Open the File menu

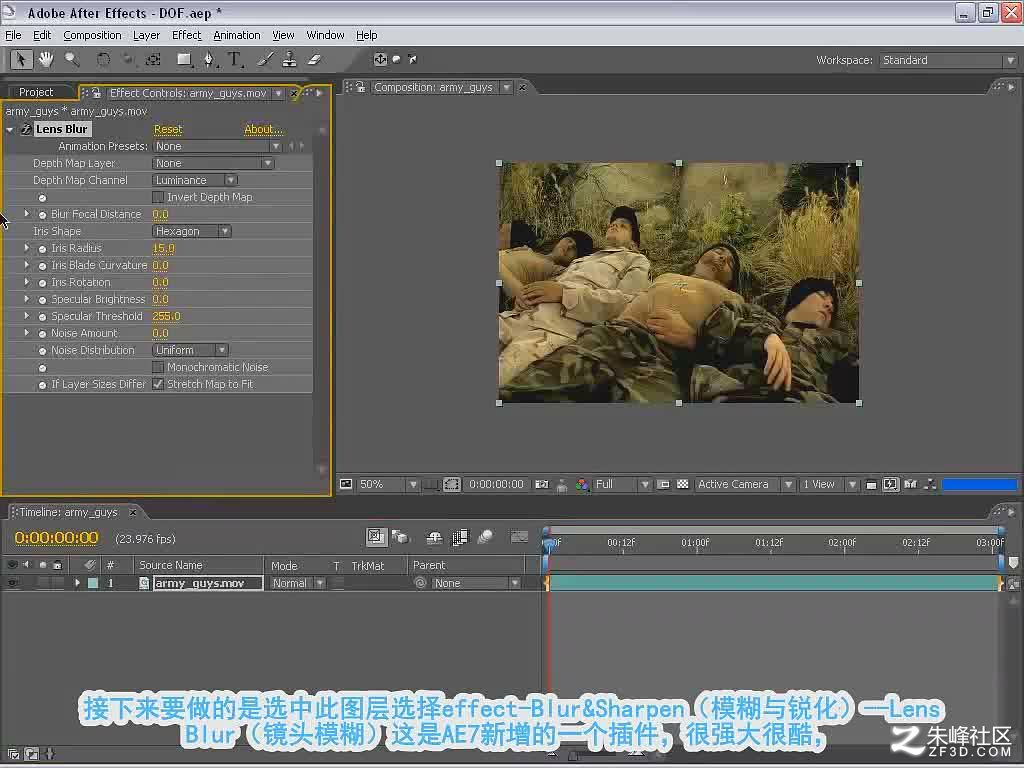13,35
